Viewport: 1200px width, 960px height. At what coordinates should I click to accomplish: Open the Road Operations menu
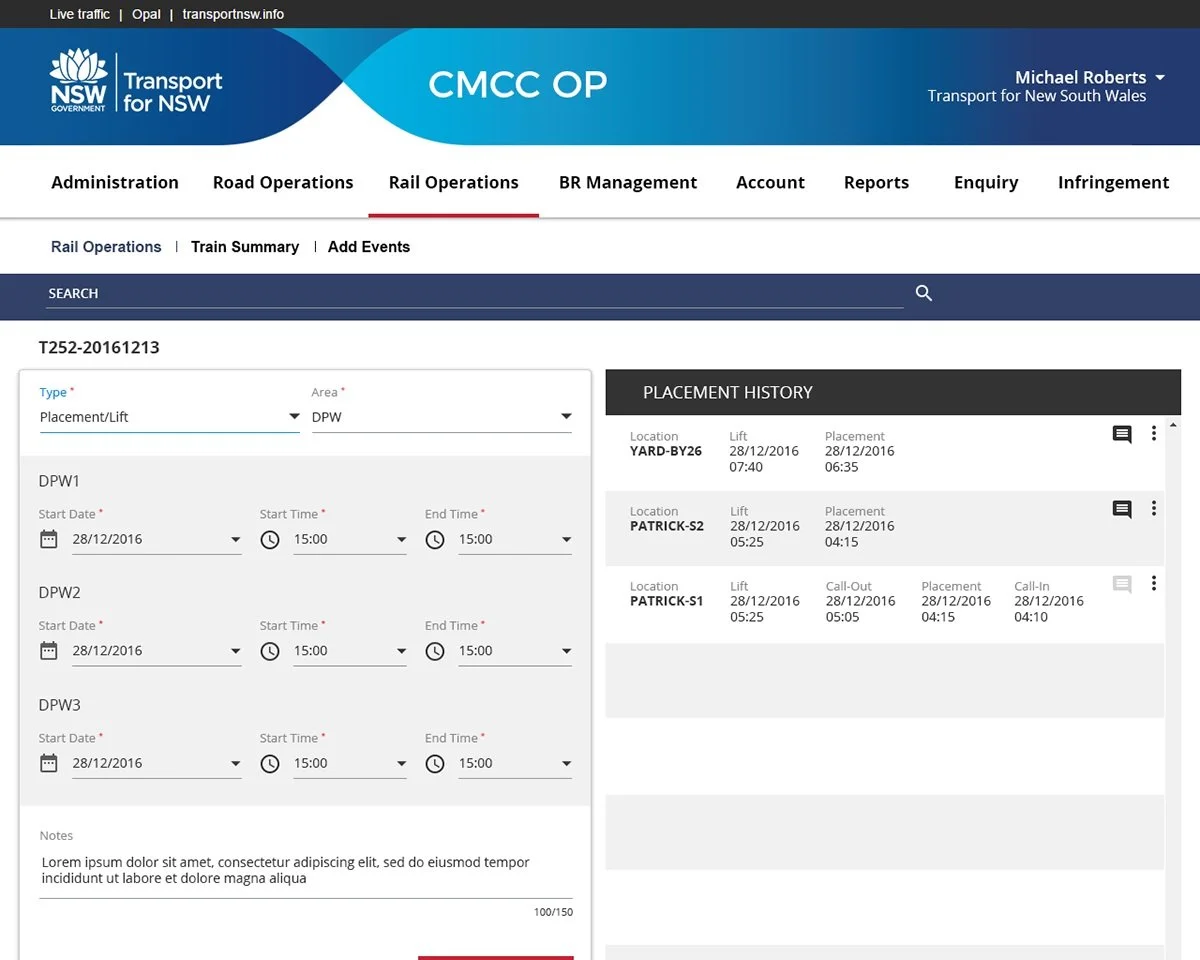(x=283, y=182)
